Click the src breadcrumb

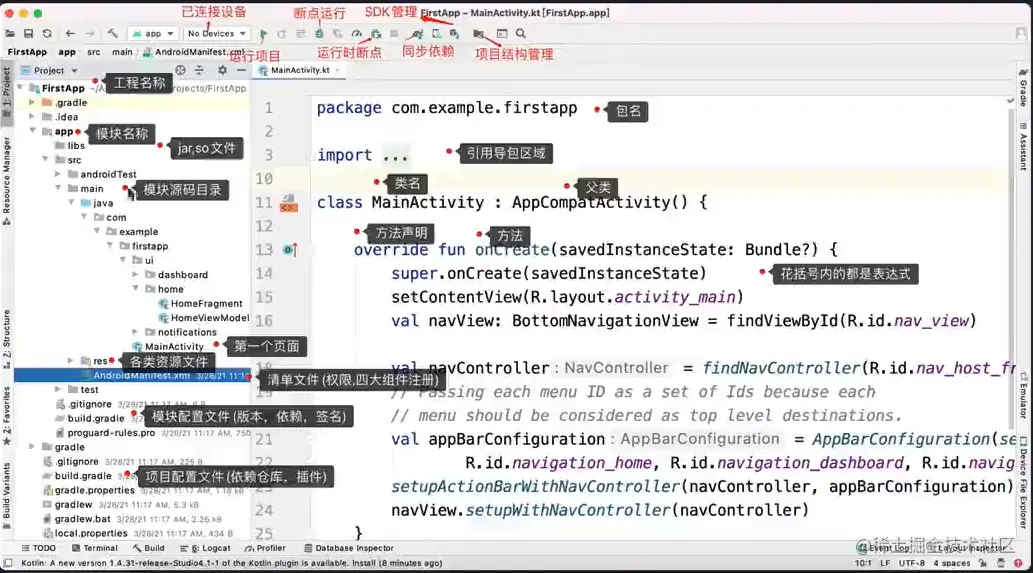point(94,52)
